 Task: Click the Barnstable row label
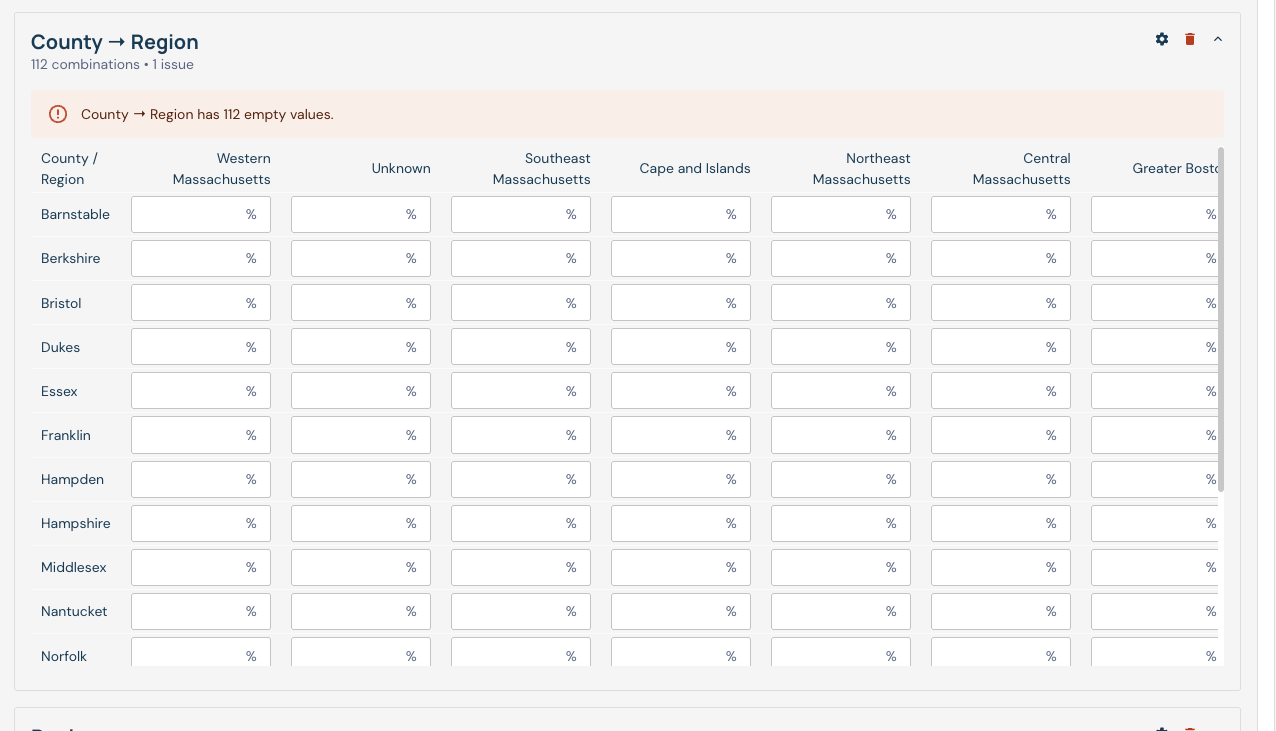[75, 214]
